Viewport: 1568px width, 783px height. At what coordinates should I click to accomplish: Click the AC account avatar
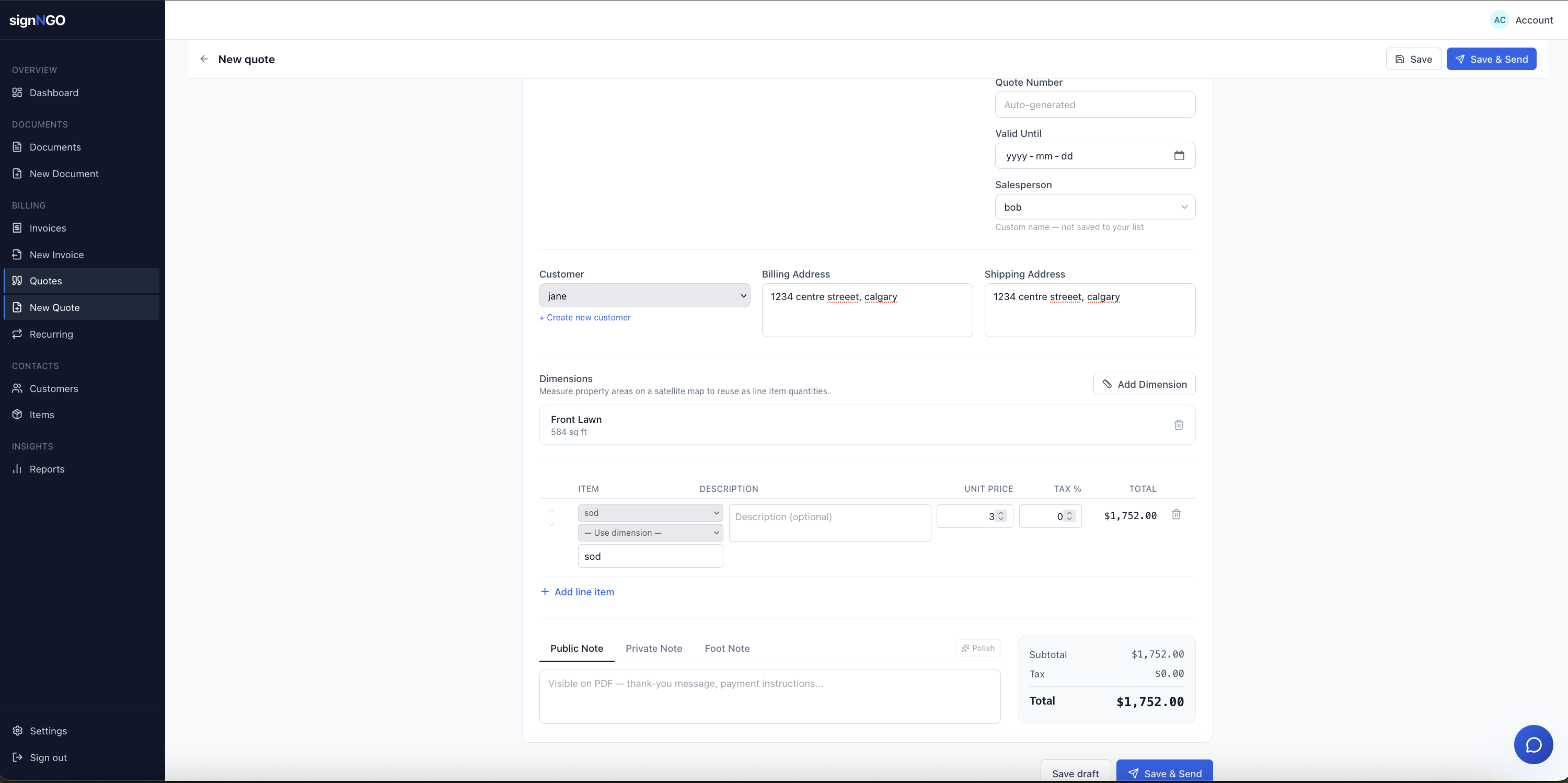(1500, 20)
